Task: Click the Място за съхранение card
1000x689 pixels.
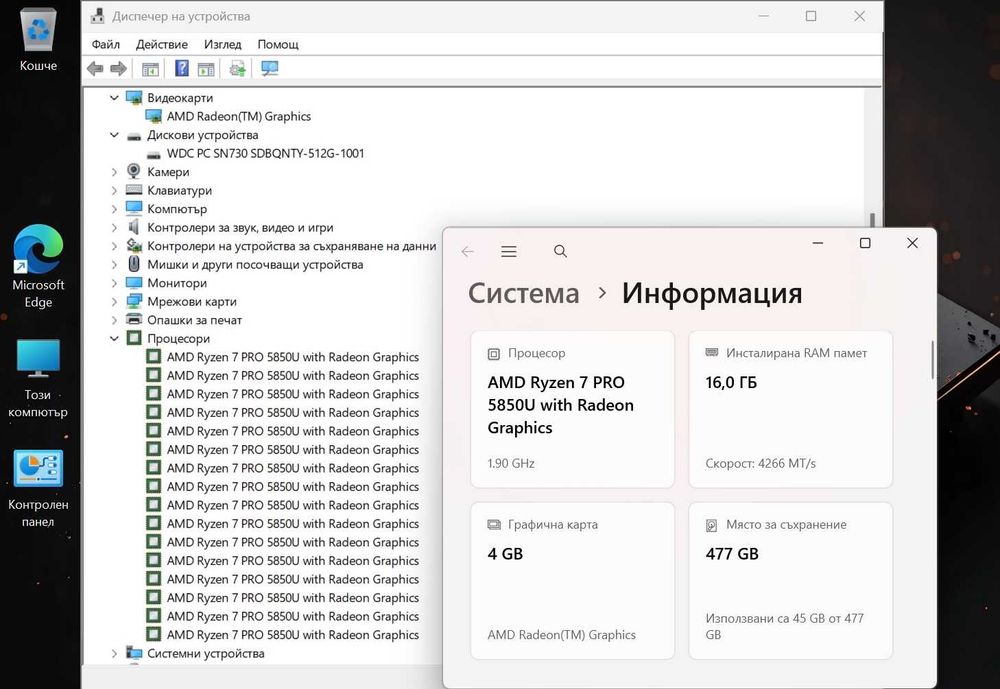Action: 790,581
